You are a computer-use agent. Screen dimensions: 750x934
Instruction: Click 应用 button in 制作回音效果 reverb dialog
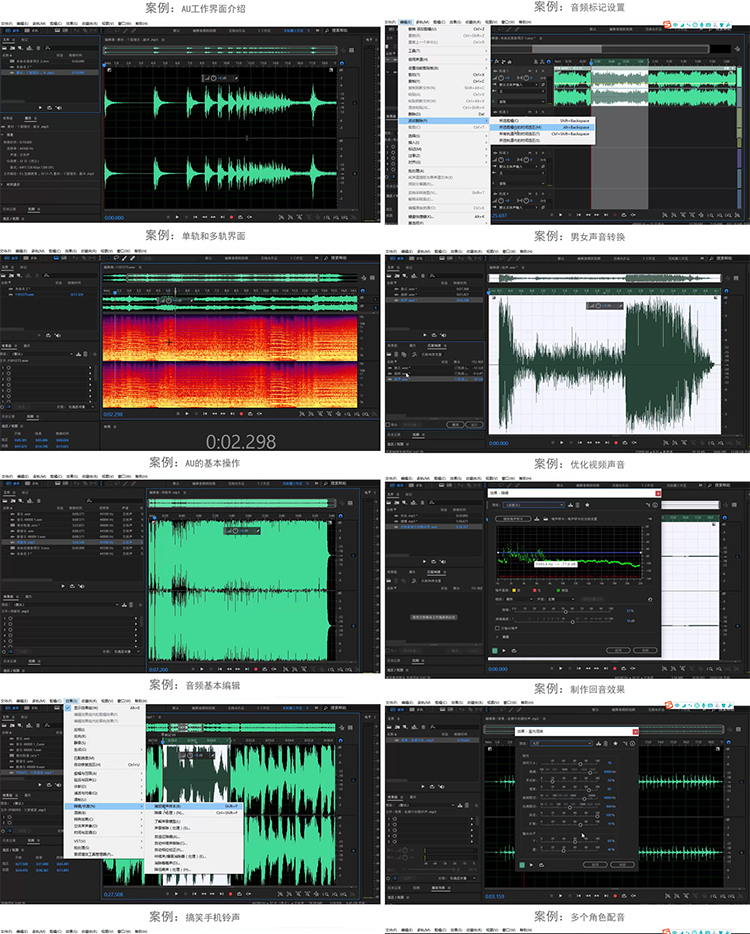pos(595,865)
